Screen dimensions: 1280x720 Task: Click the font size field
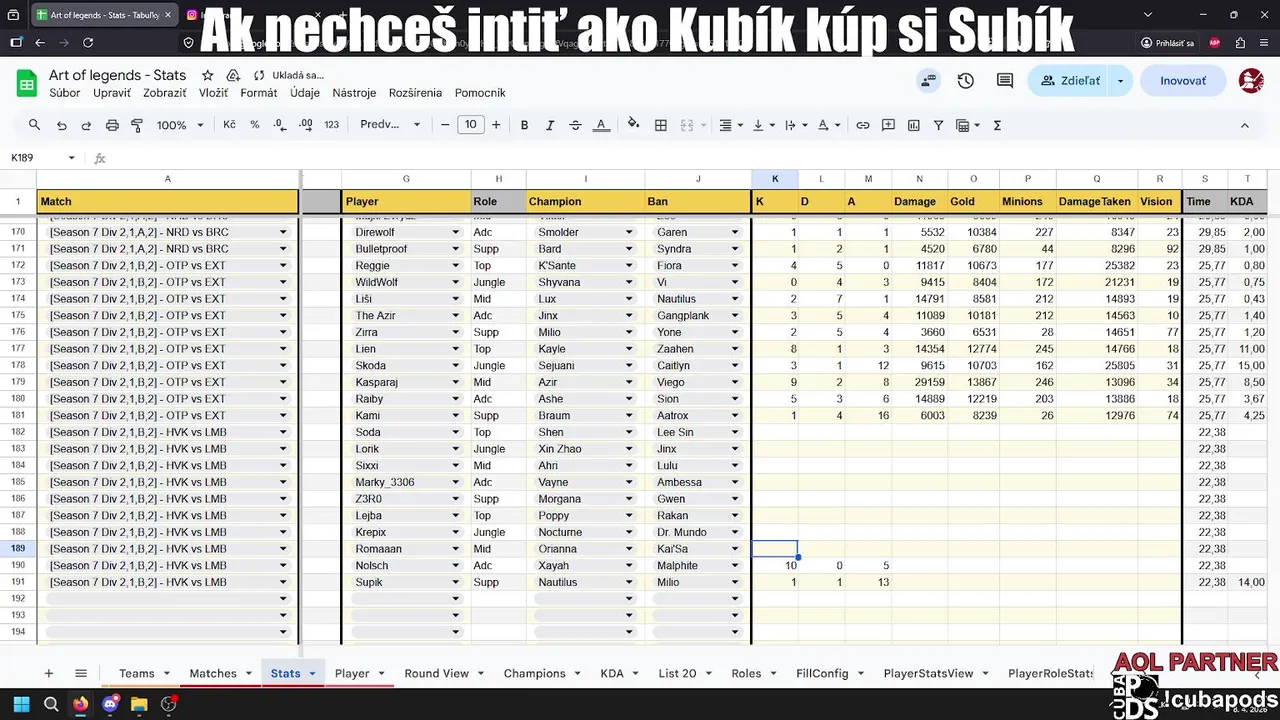coord(470,125)
